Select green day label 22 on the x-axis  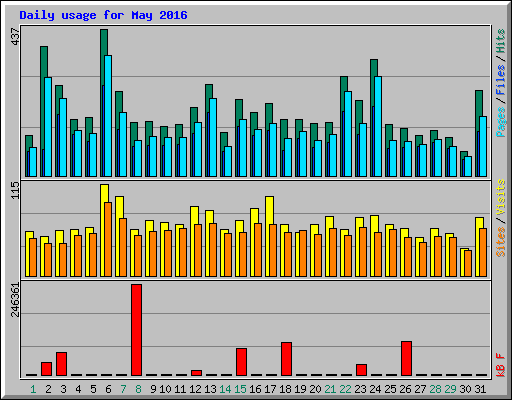345,389
